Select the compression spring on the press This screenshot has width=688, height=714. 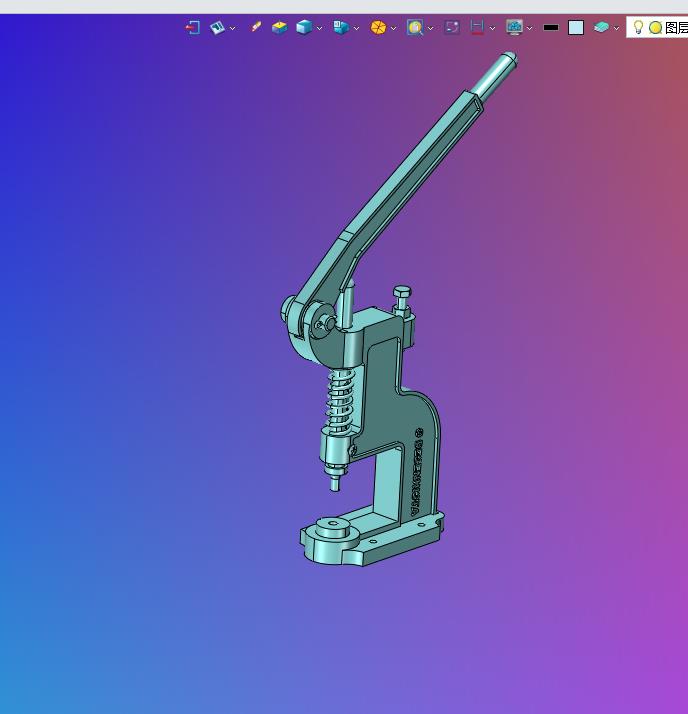coord(341,400)
